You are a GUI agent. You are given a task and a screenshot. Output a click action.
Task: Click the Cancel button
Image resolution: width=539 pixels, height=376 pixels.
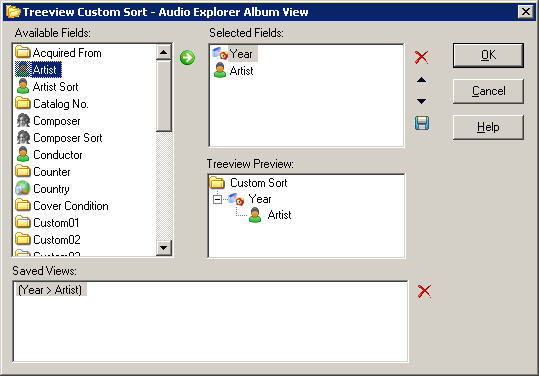click(x=488, y=91)
